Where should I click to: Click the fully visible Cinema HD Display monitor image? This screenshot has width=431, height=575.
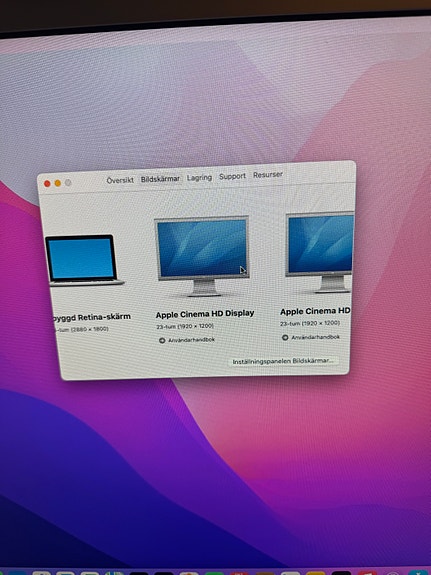(202, 256)
